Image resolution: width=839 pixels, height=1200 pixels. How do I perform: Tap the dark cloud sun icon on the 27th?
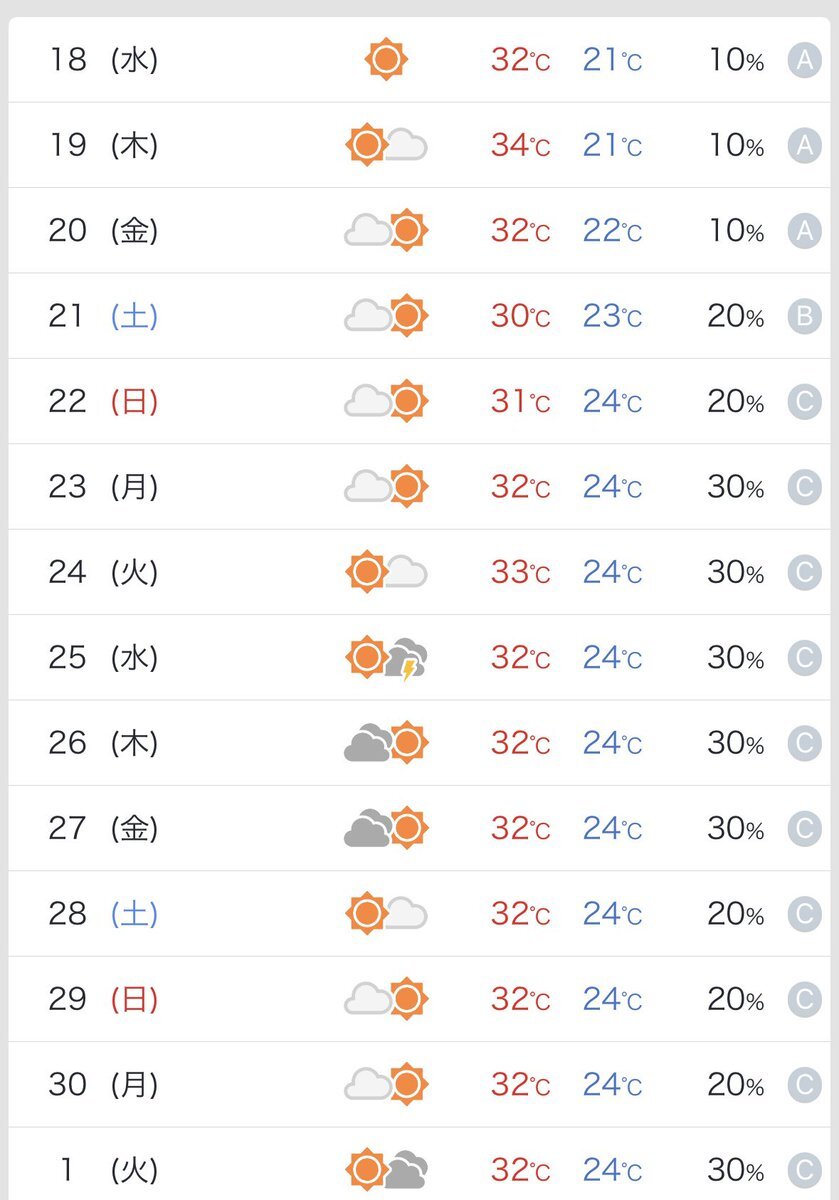(x=386, y=828)
